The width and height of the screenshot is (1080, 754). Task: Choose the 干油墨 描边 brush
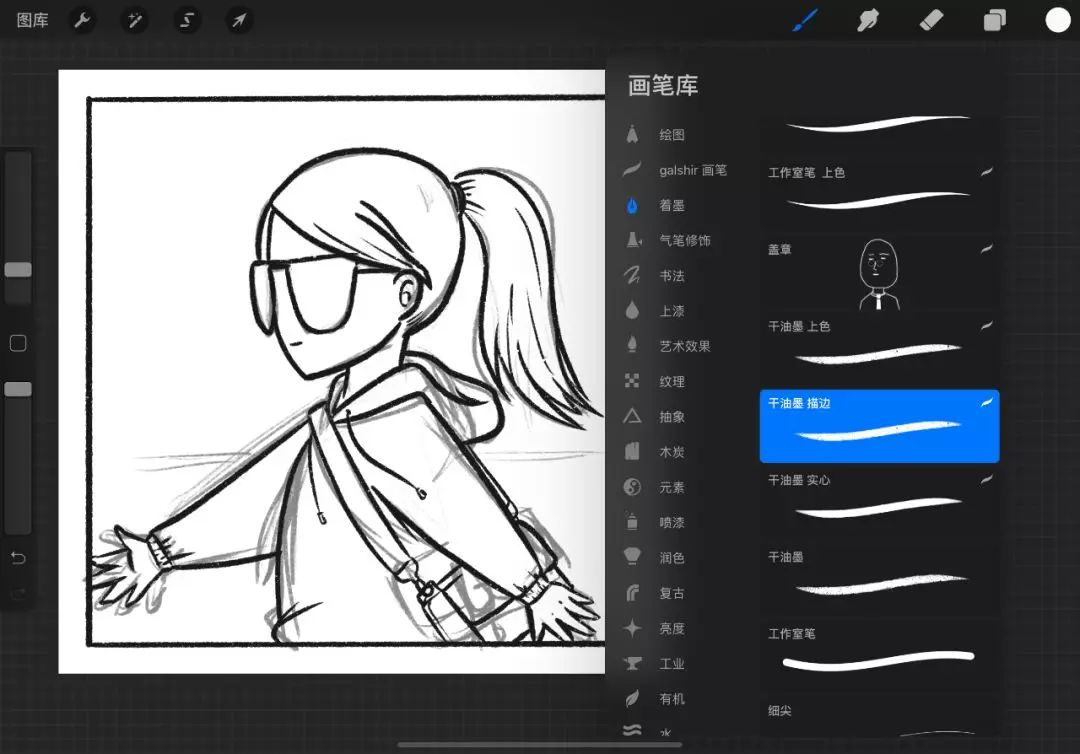coord(879,426)
